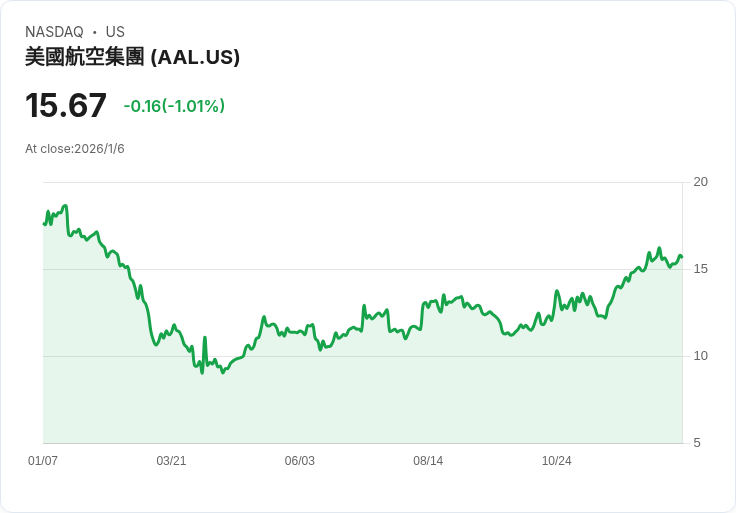
Task: Click the NASDAQ exchange label
Action: pos(54,32)
